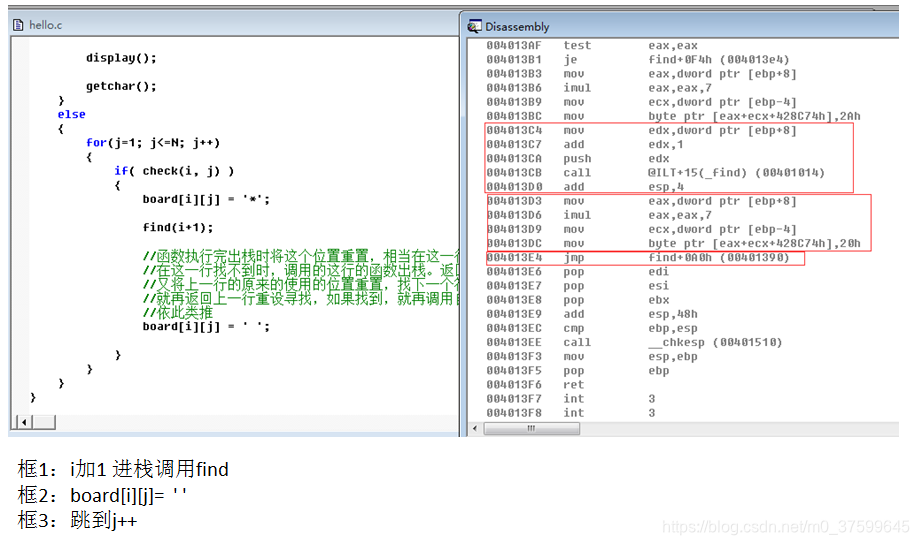Viewport: 919px width, 545px height.
Task: Click the if( check(i, j) ) line
Action: pos(174,171)
